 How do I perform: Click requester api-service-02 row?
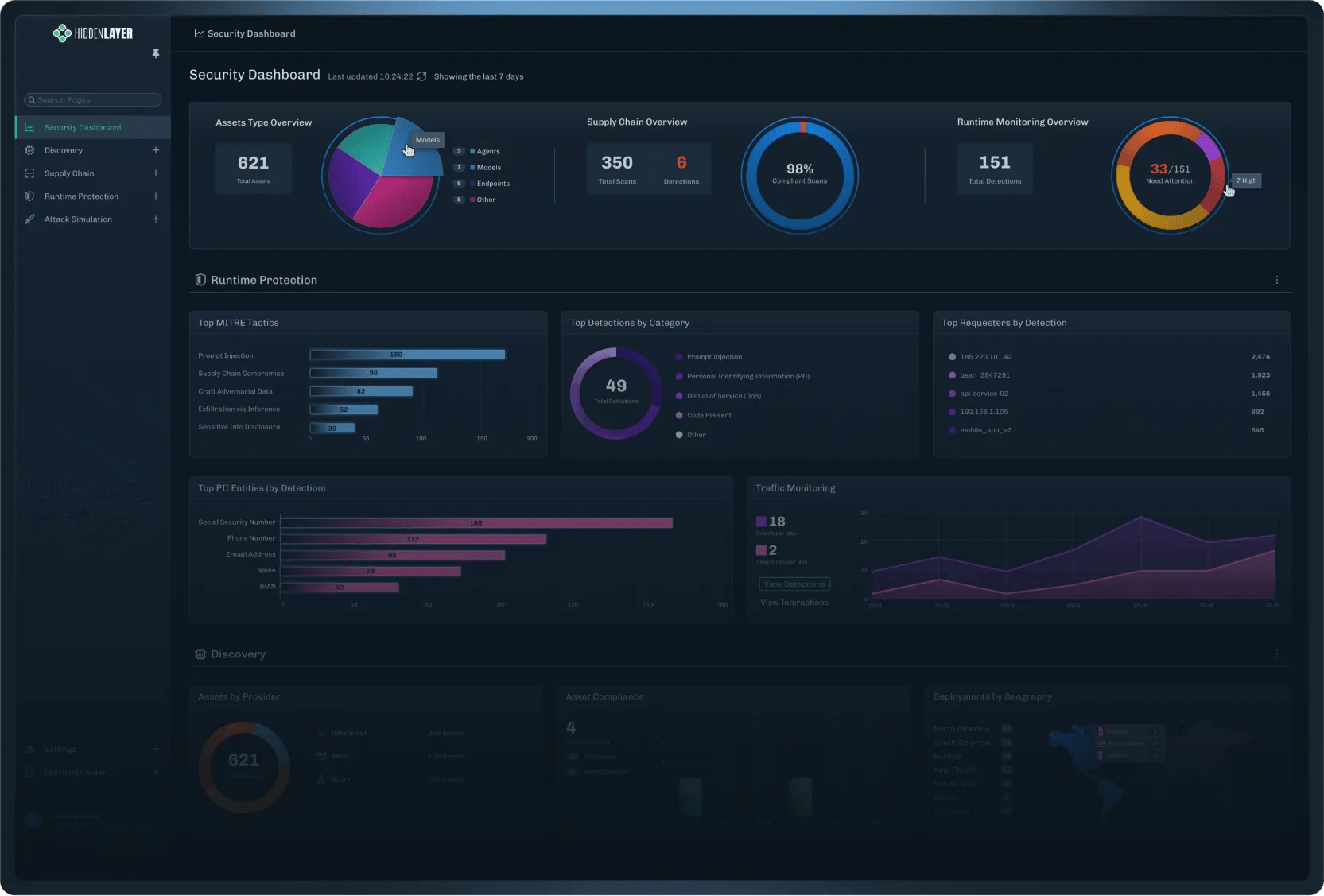[x=1109, y=394]
